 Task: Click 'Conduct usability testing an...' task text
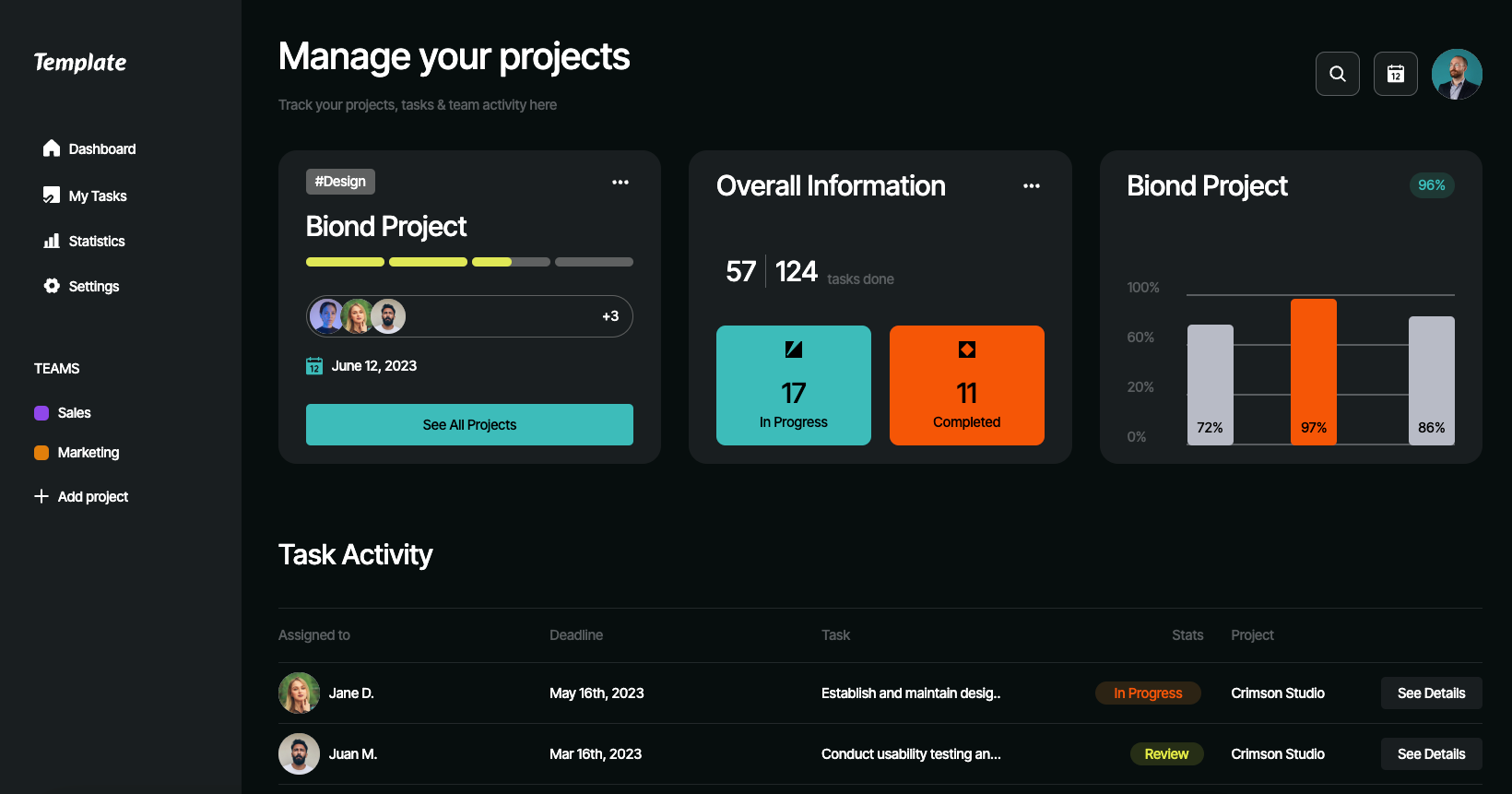pyautogui.click(x=911, y=754)
